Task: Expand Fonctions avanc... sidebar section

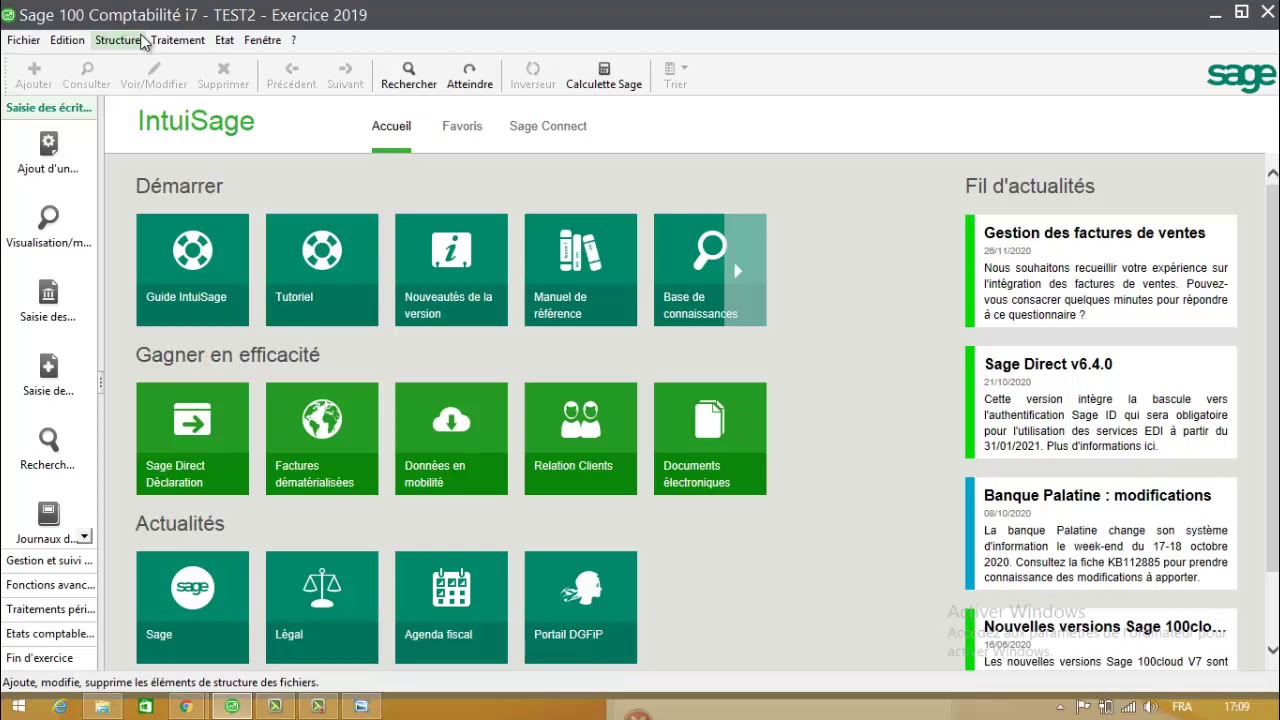Action: [49, 585]
